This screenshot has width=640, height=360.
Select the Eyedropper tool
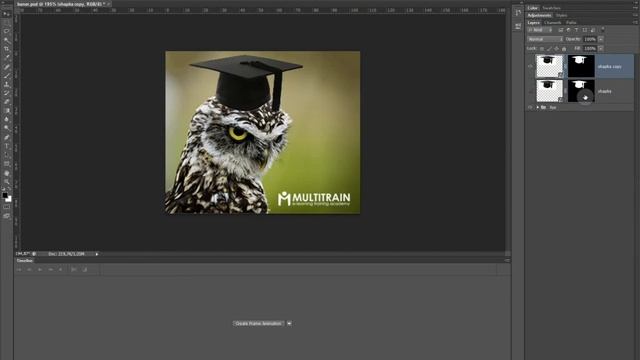coord(6,58)
